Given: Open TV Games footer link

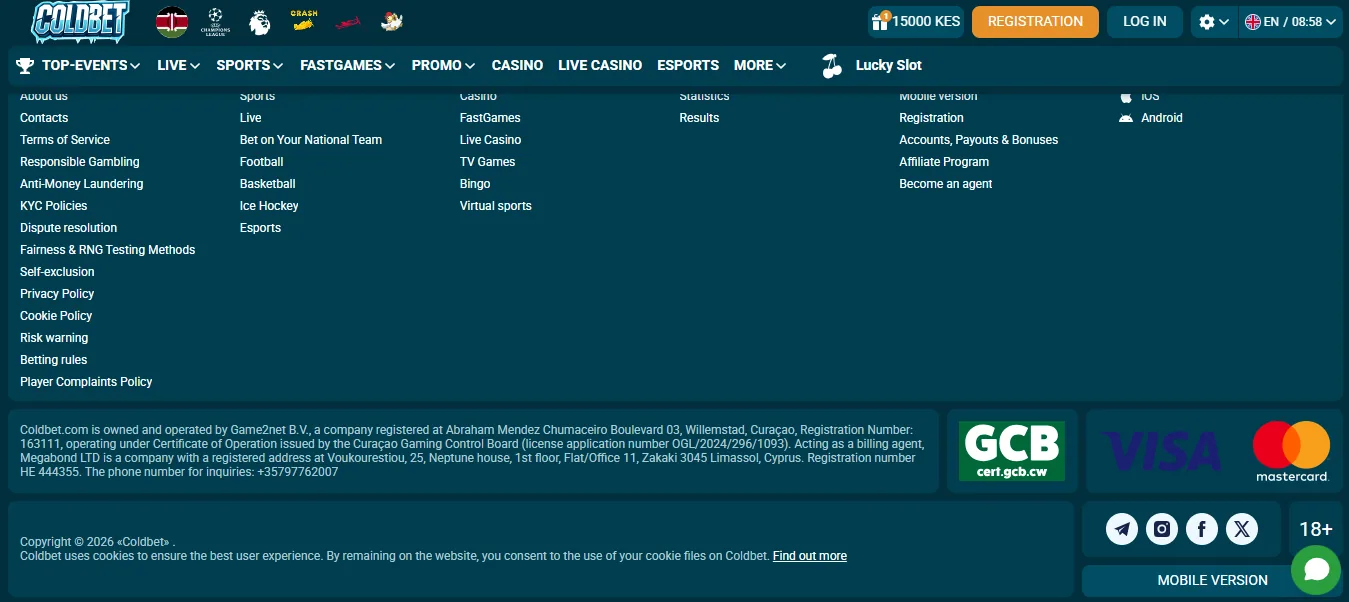Looking at the screenshot, I should [488, 162].
